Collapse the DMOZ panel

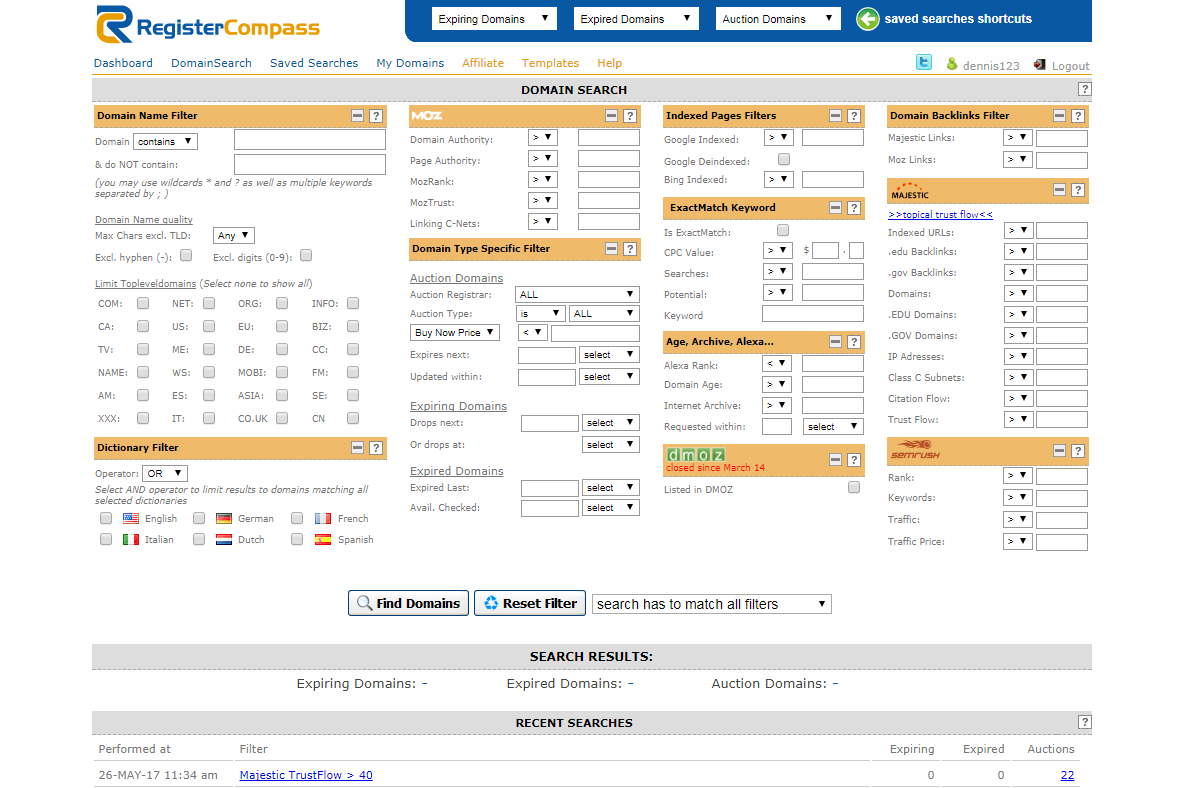[x=836, y=460]
